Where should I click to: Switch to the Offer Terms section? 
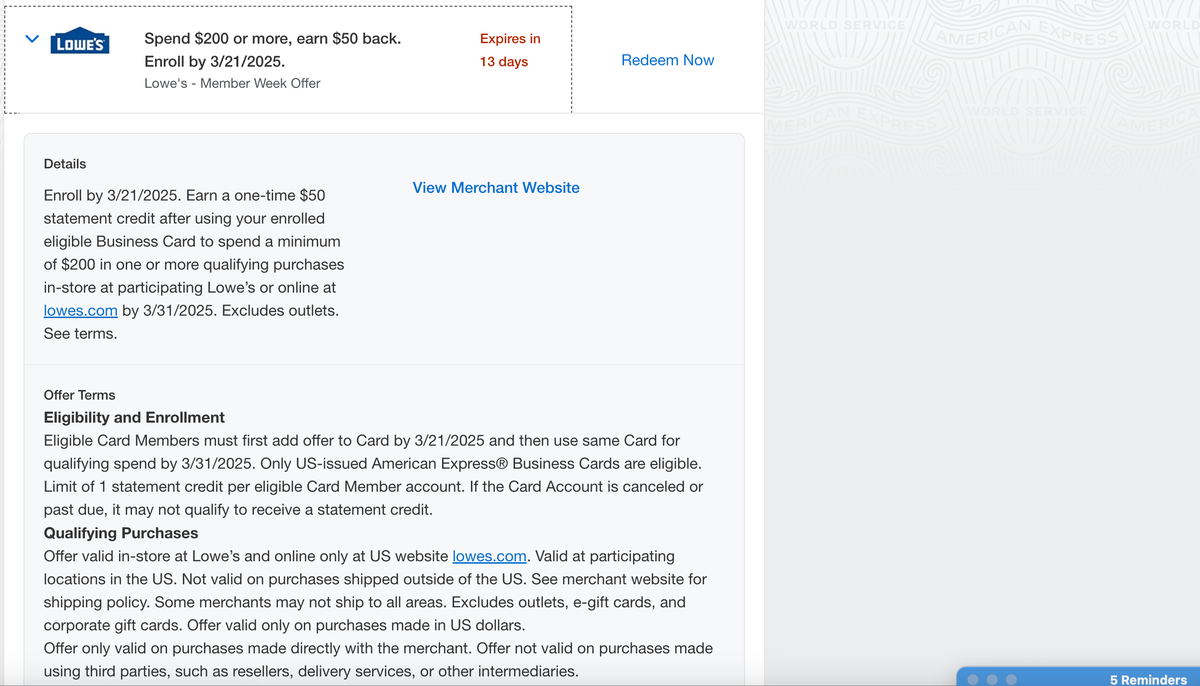(79, 395)
